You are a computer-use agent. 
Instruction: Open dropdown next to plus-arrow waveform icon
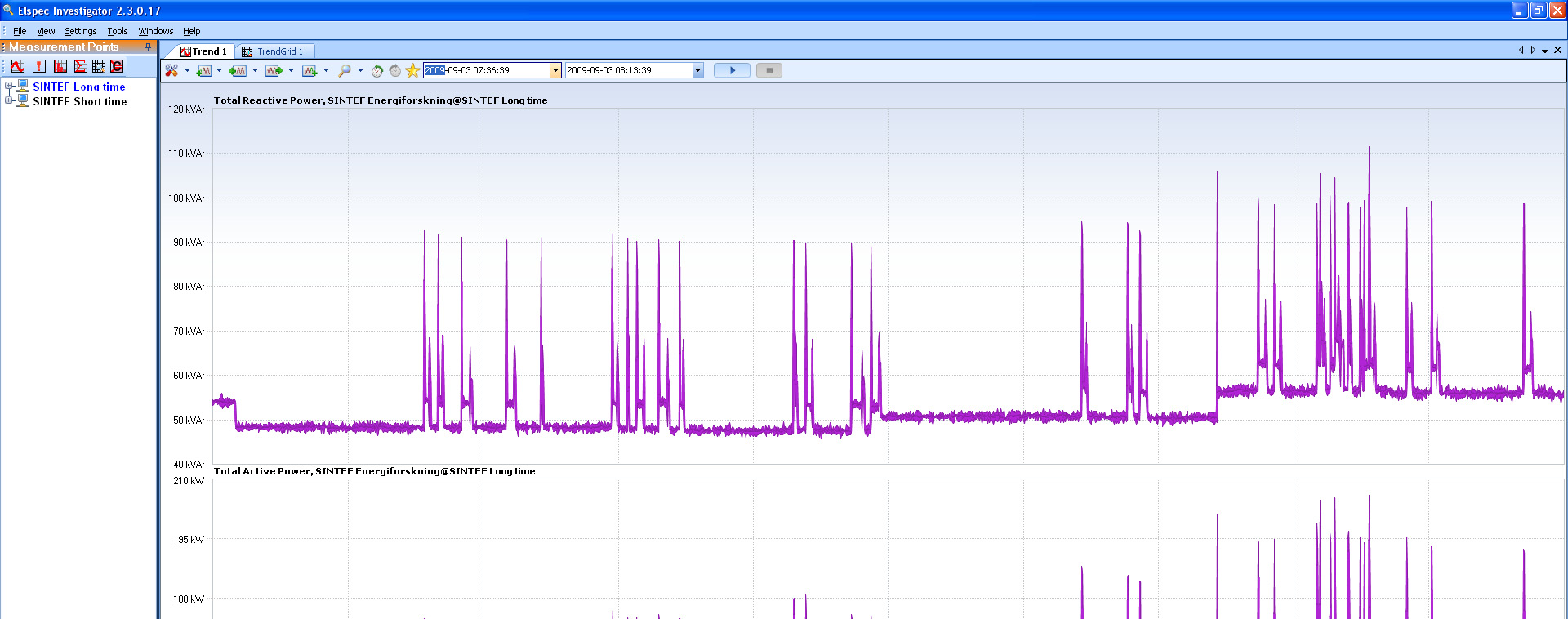pos(326,70)
